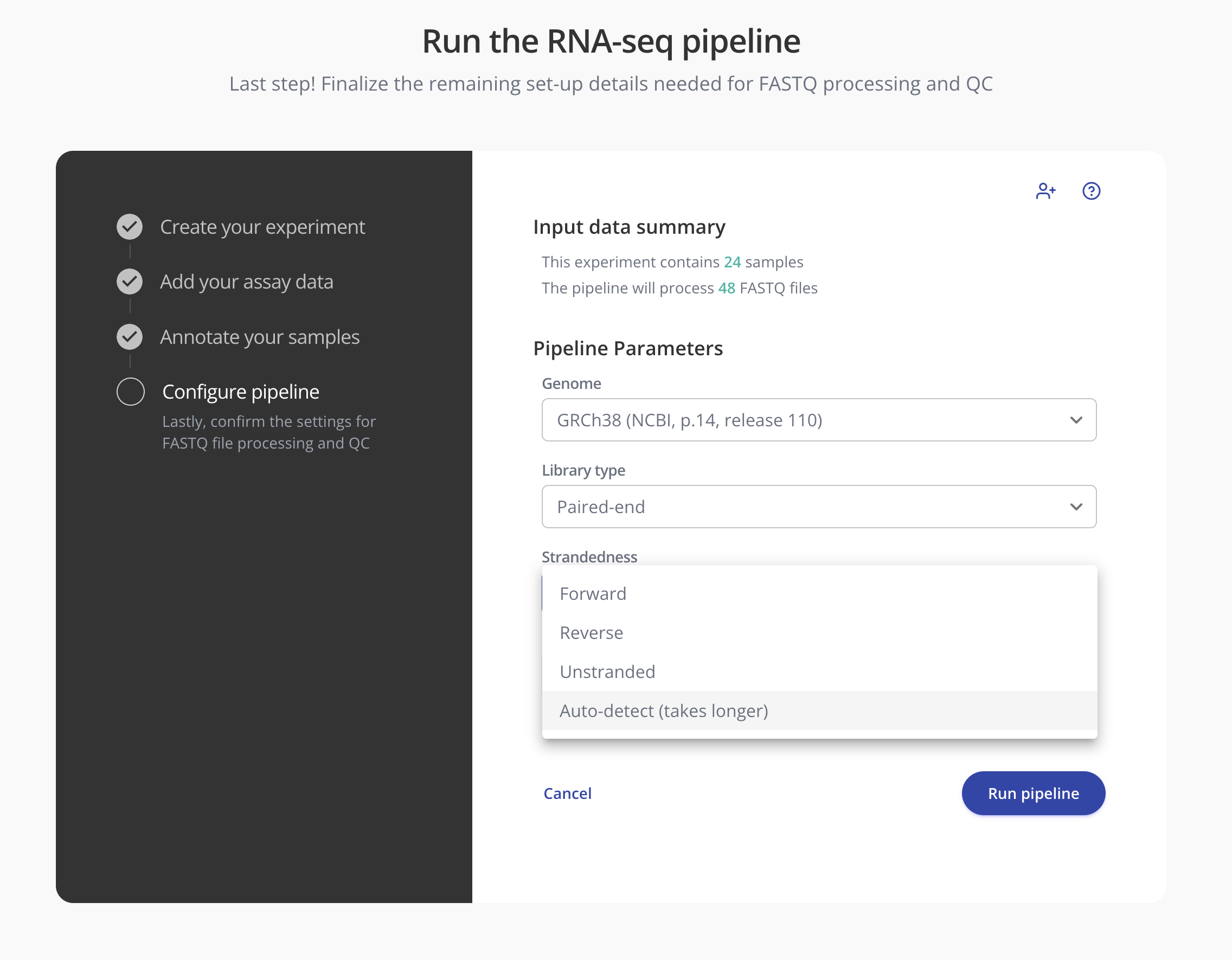The width and height of the screenshot is (1232, 960).
Task: Select Auto-detect (takes longer) option
Action: click(663, 711)
